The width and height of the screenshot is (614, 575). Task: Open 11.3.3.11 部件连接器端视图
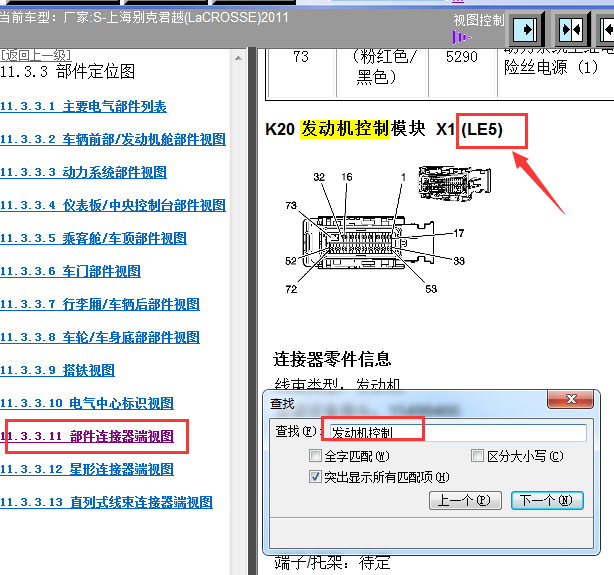(x=87, y=436)
